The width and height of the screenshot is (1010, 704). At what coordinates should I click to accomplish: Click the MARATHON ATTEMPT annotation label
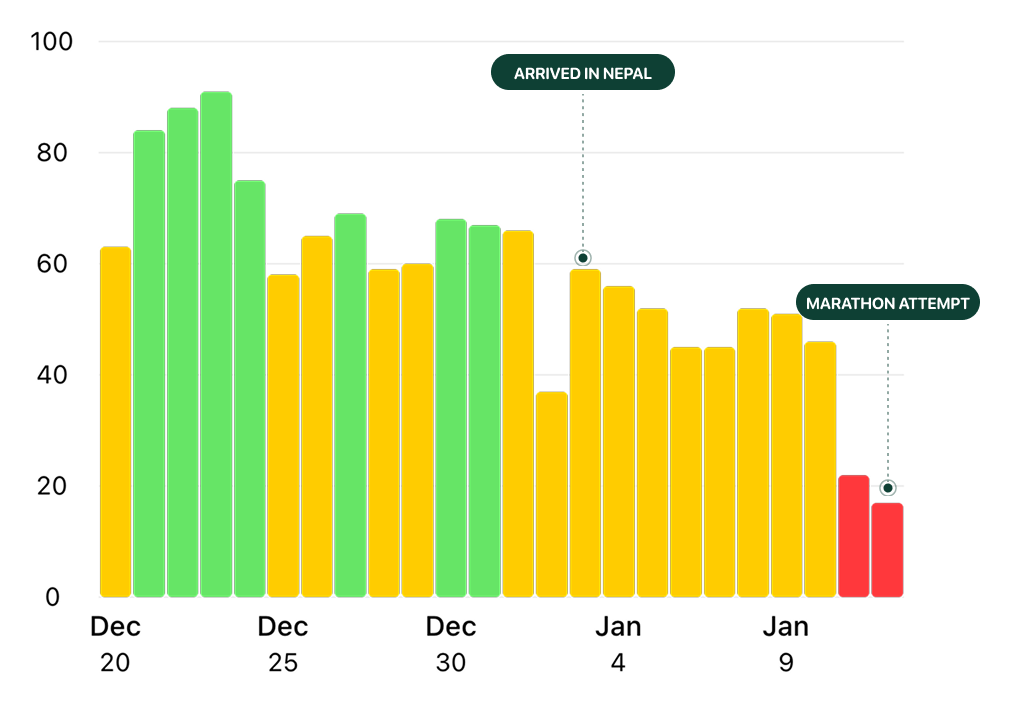(x=887, y=302)
